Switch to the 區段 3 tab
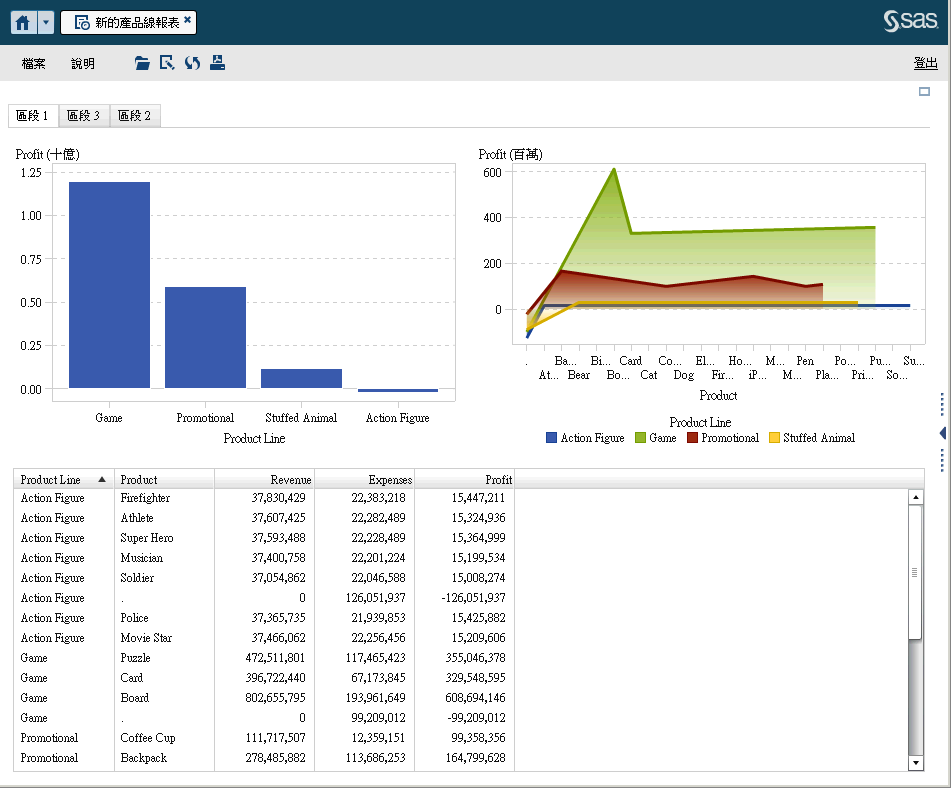The height and width of the screenshot is (788, 951). tap(84, 116)
